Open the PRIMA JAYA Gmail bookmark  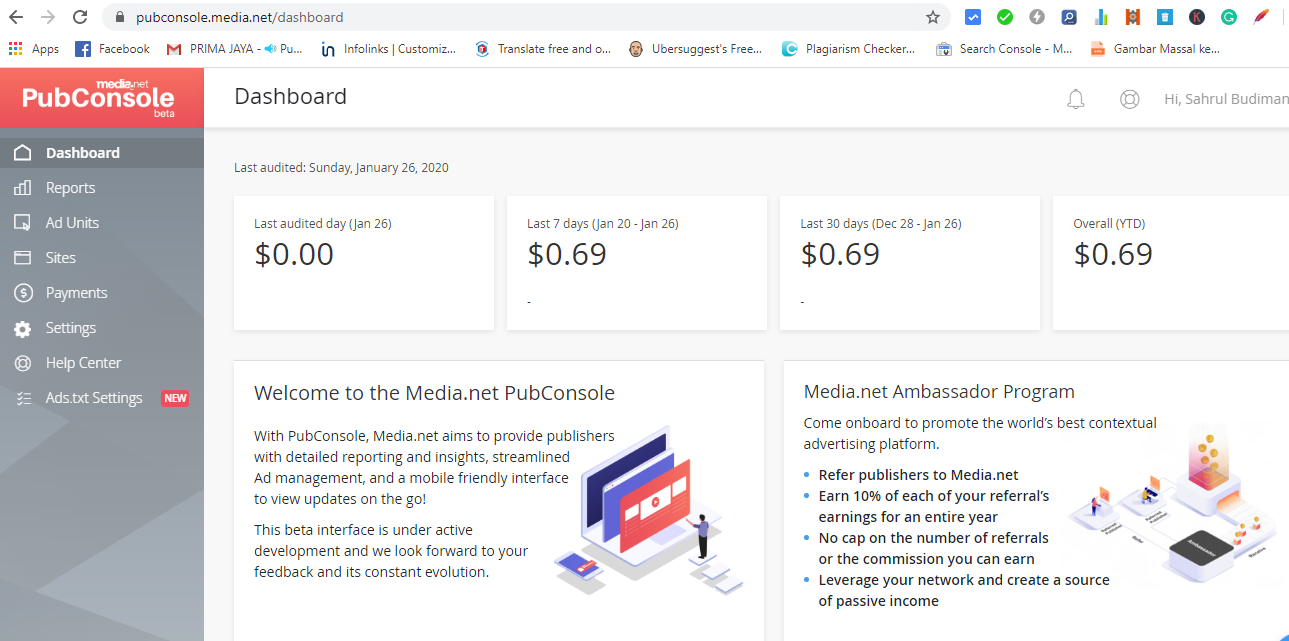pyautogui.click(x=234, y=48)
